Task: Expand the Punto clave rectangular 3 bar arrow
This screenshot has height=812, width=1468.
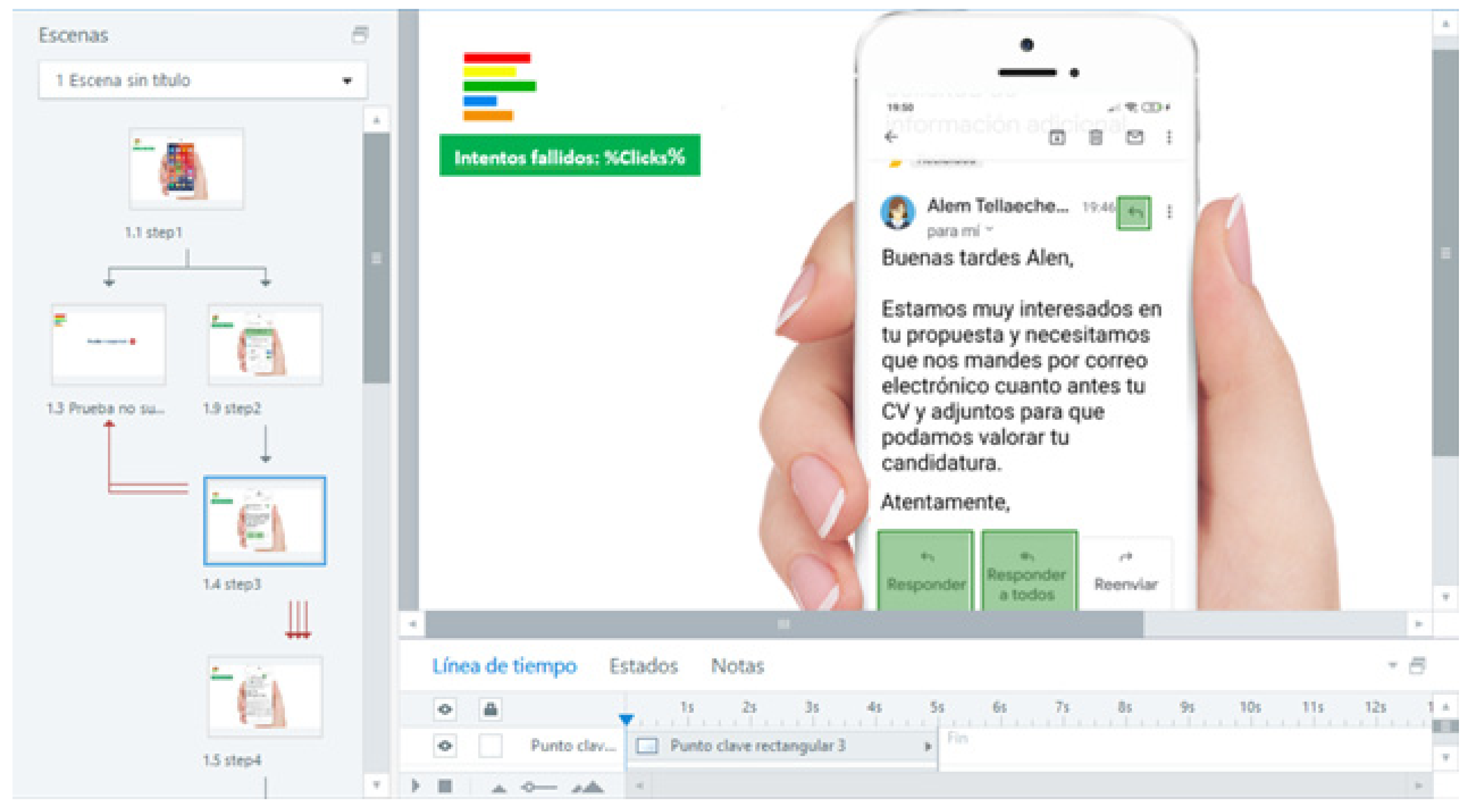Action: tap(927, 747)
